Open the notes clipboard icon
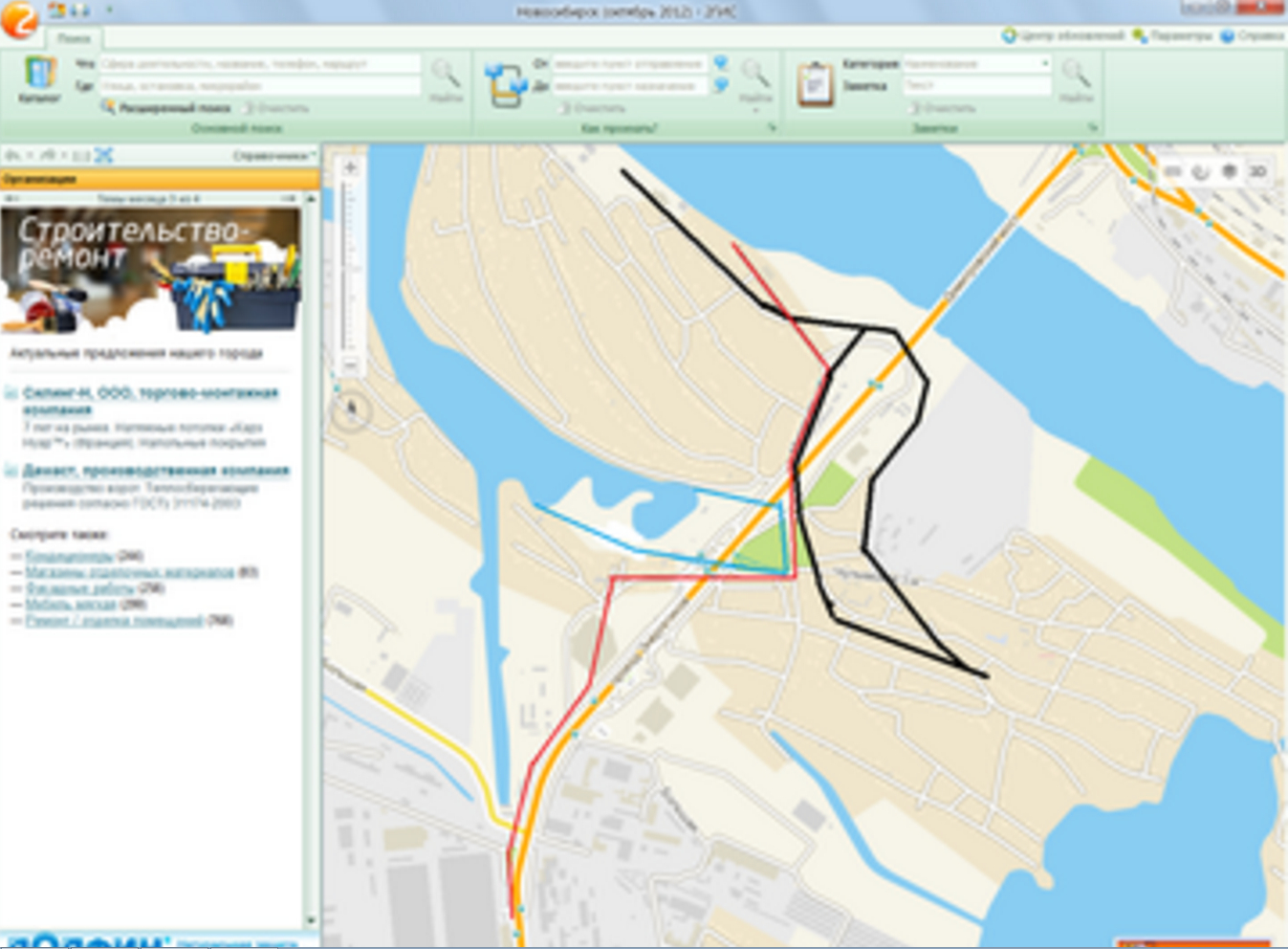This screenshot has height=949, width=1288. click(815, 84)
